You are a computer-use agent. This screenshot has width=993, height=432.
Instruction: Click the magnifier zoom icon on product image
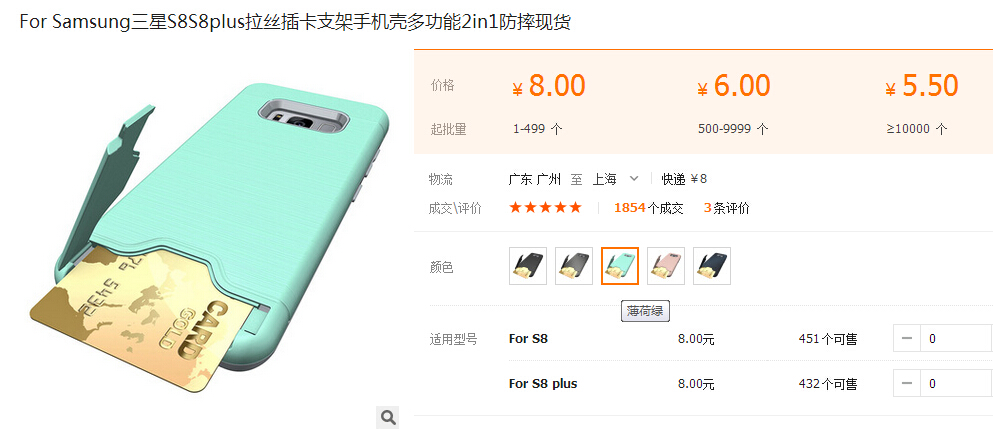pyautogui.click(x=388, y=417)
